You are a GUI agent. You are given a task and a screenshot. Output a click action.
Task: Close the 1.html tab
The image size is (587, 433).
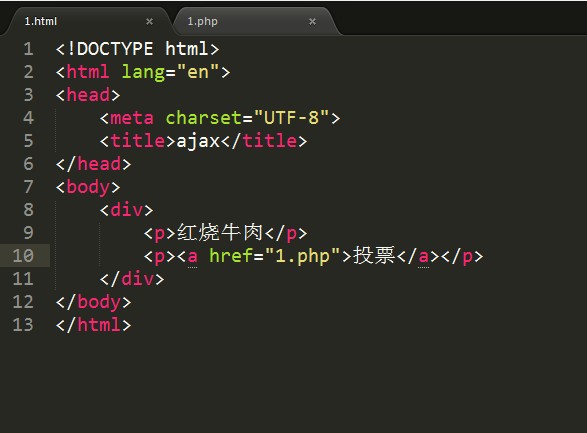point(149,22)
